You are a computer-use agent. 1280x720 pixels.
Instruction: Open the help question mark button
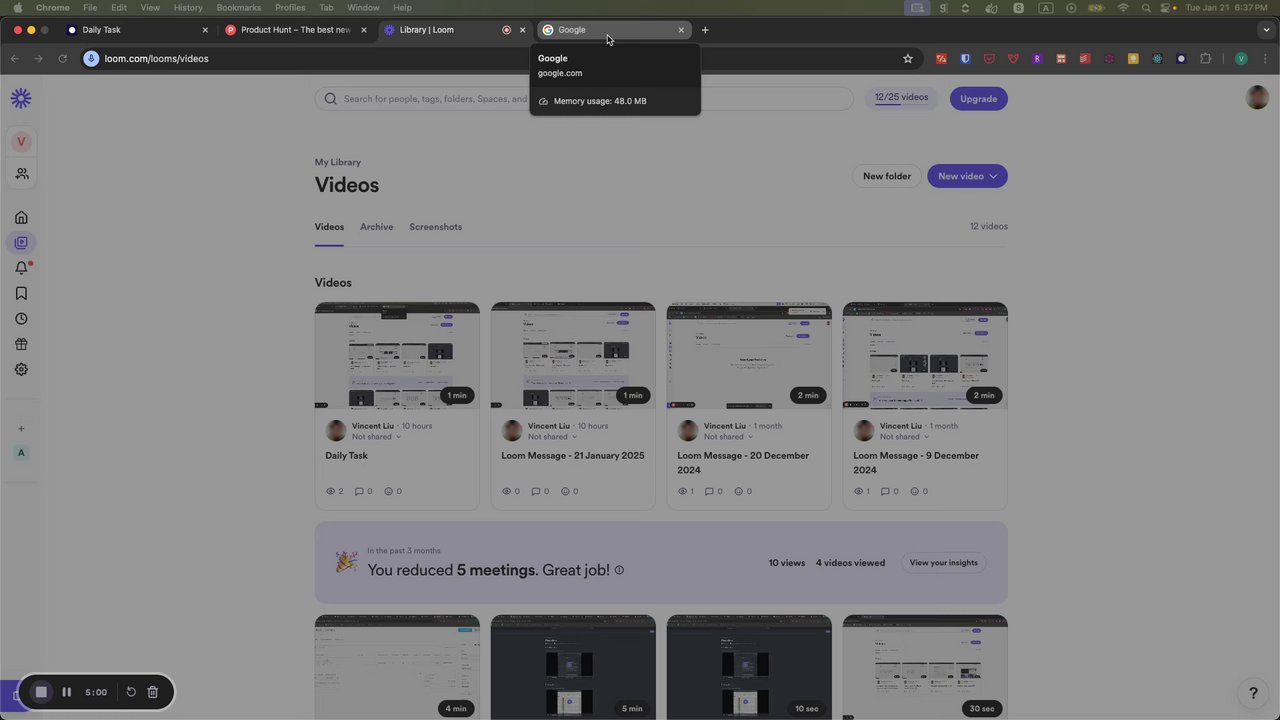coord(1253,693)
